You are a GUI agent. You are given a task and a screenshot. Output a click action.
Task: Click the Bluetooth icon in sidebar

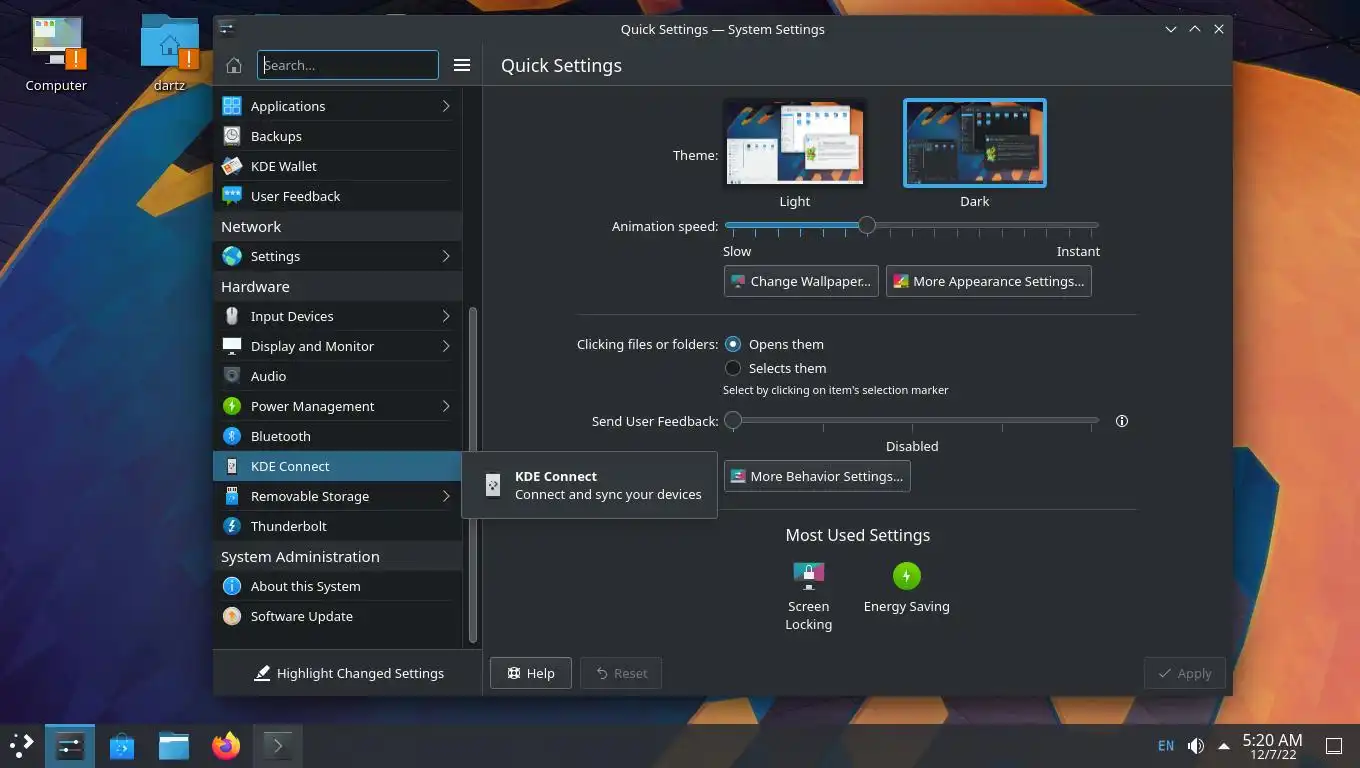tap(232, 436)
